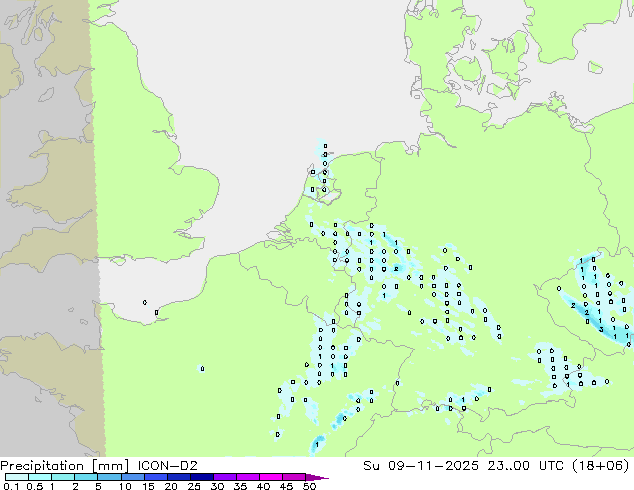Click the 'Su 09-11-2025' date text

tap(421, 466)
